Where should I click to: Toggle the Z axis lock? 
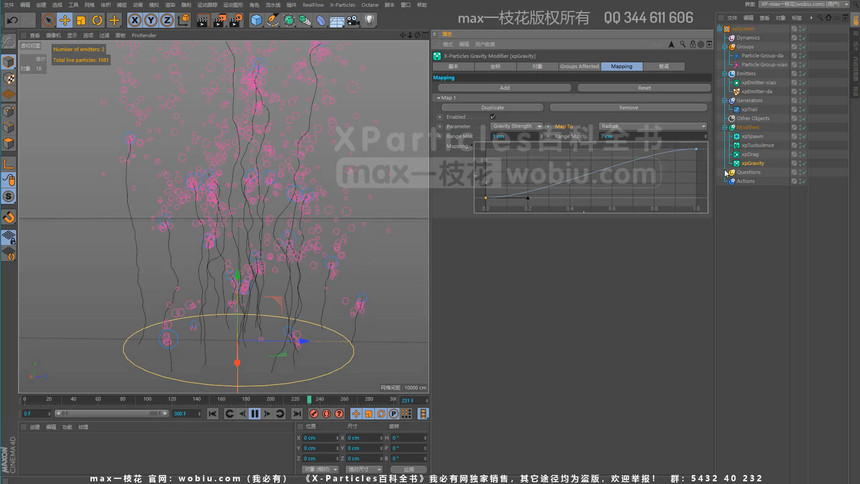pyautogui.click(x=167, y=21)
